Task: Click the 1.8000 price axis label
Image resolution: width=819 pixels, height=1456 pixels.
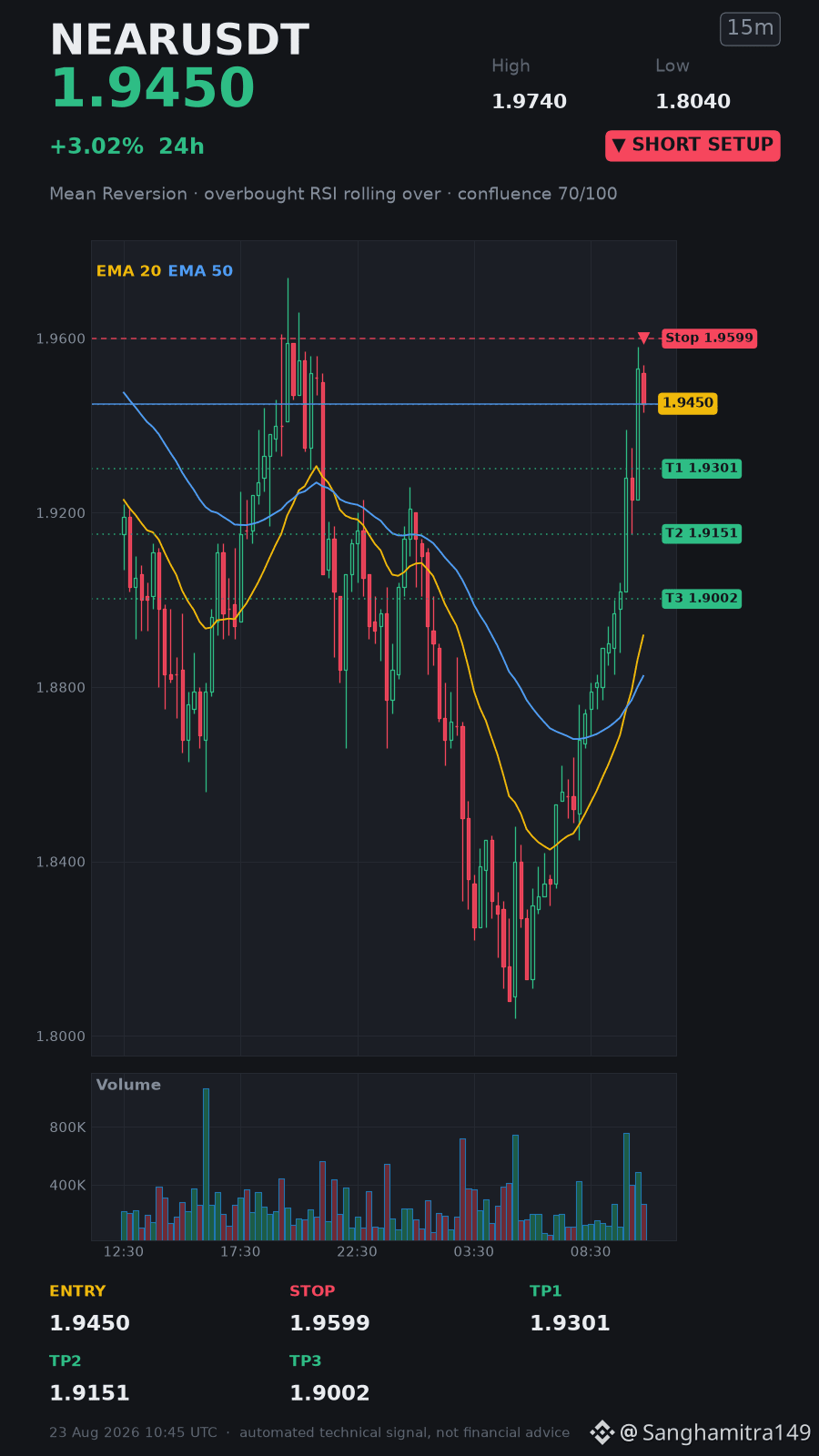Action: pyautogui.click(x=60, y=1036)
